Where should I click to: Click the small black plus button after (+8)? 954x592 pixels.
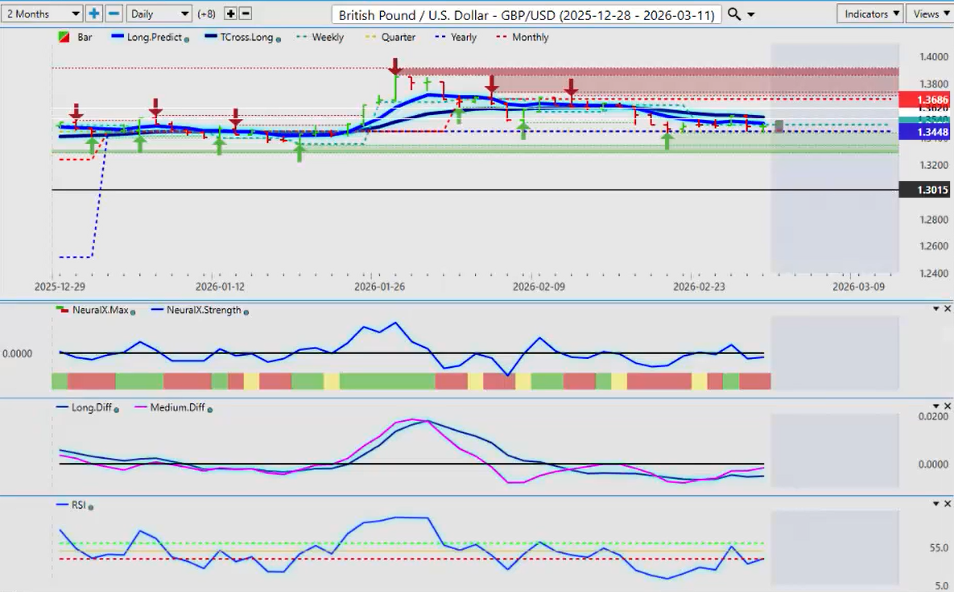(x=230, y=14)
